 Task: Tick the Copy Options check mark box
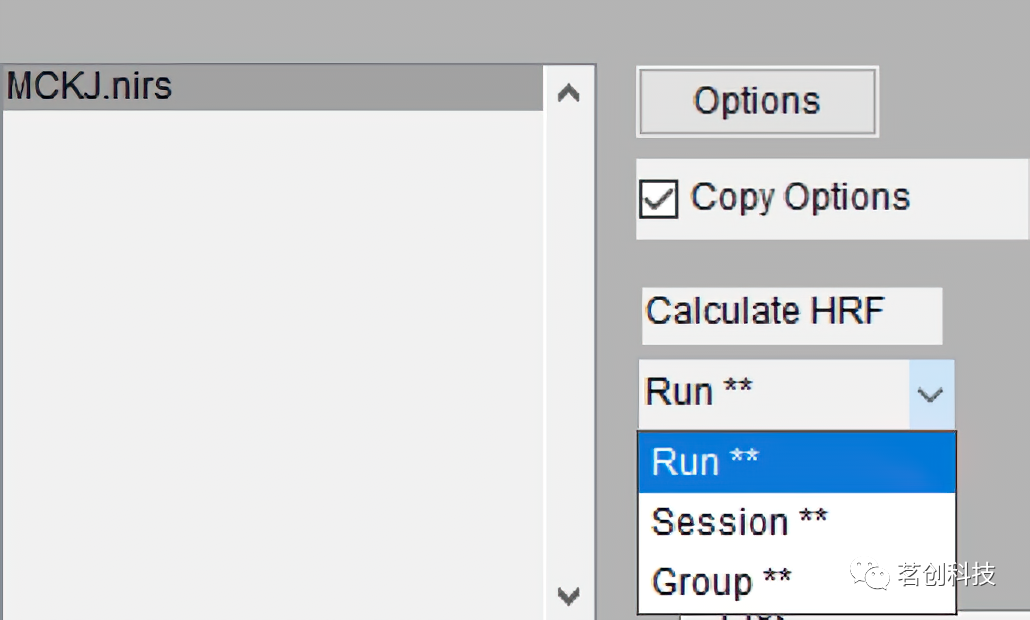(658, 199)
